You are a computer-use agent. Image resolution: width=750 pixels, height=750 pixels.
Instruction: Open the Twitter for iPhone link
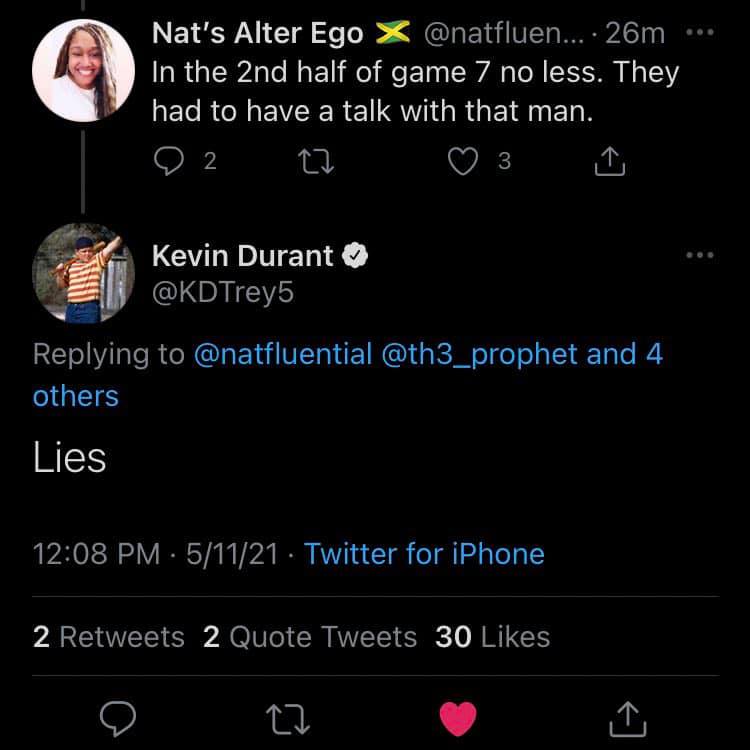[424, 553]
